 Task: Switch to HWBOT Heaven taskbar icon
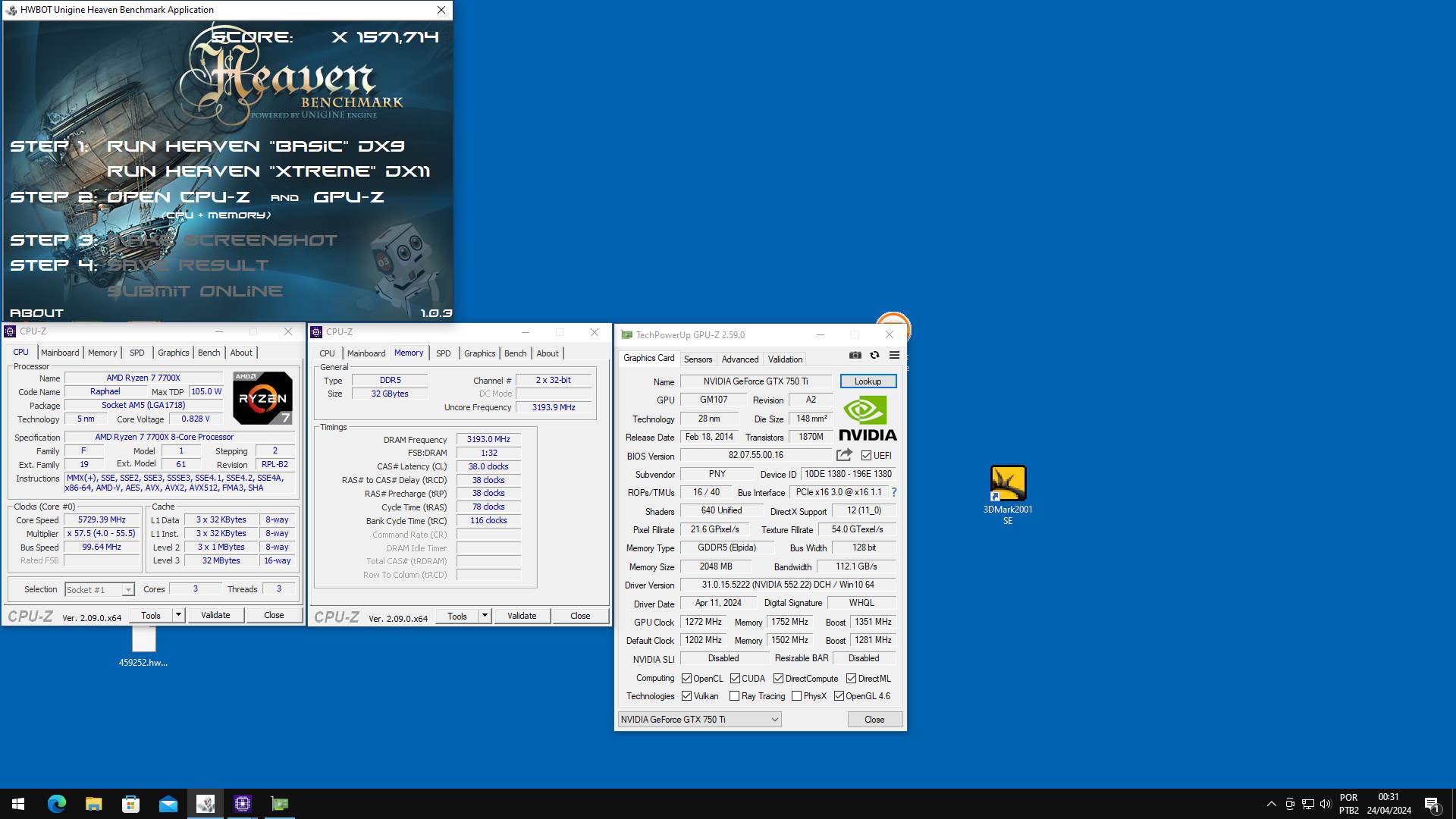coord(205,804)
